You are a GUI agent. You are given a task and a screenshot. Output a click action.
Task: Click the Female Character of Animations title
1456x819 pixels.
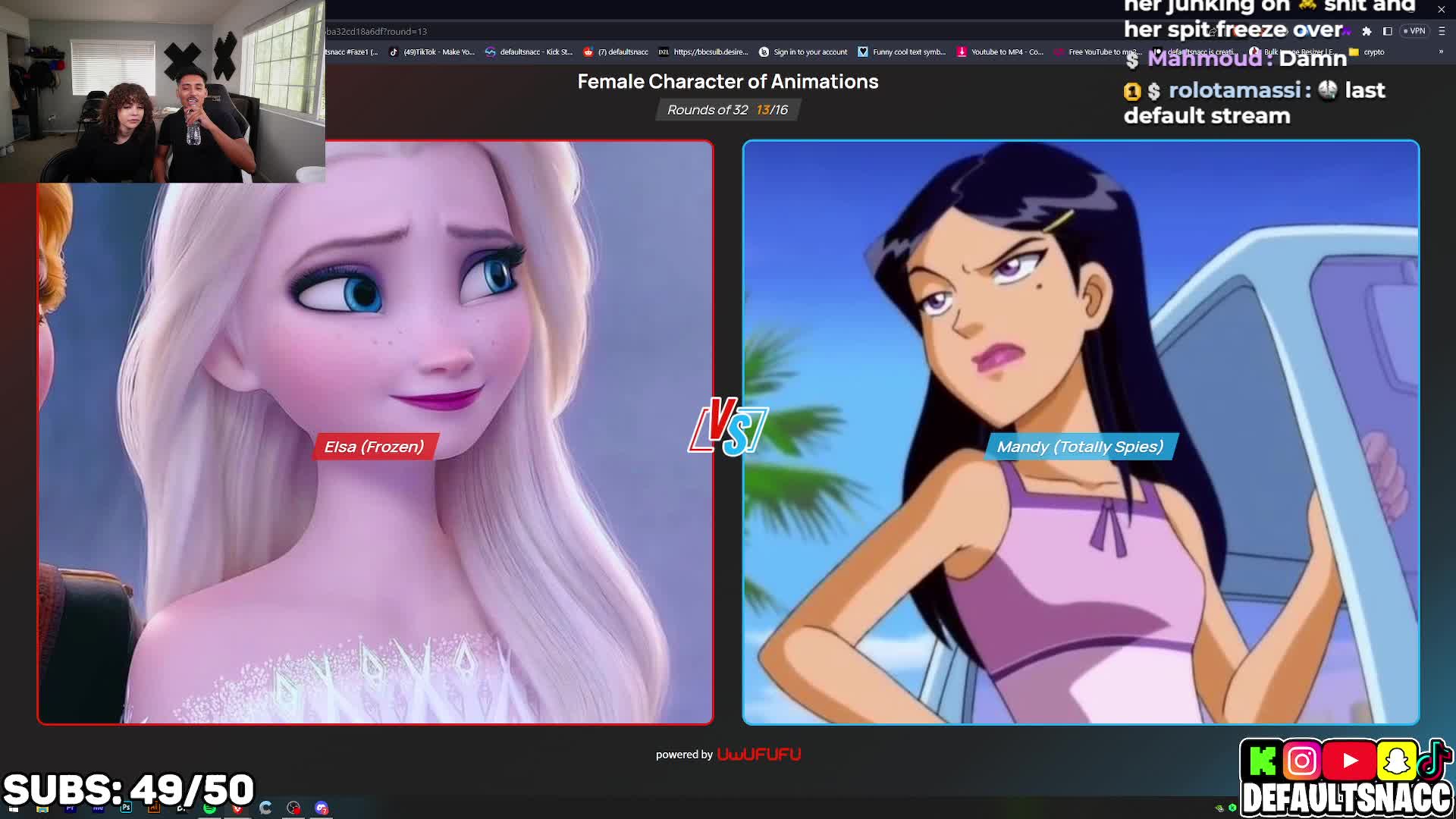[728, 81]
